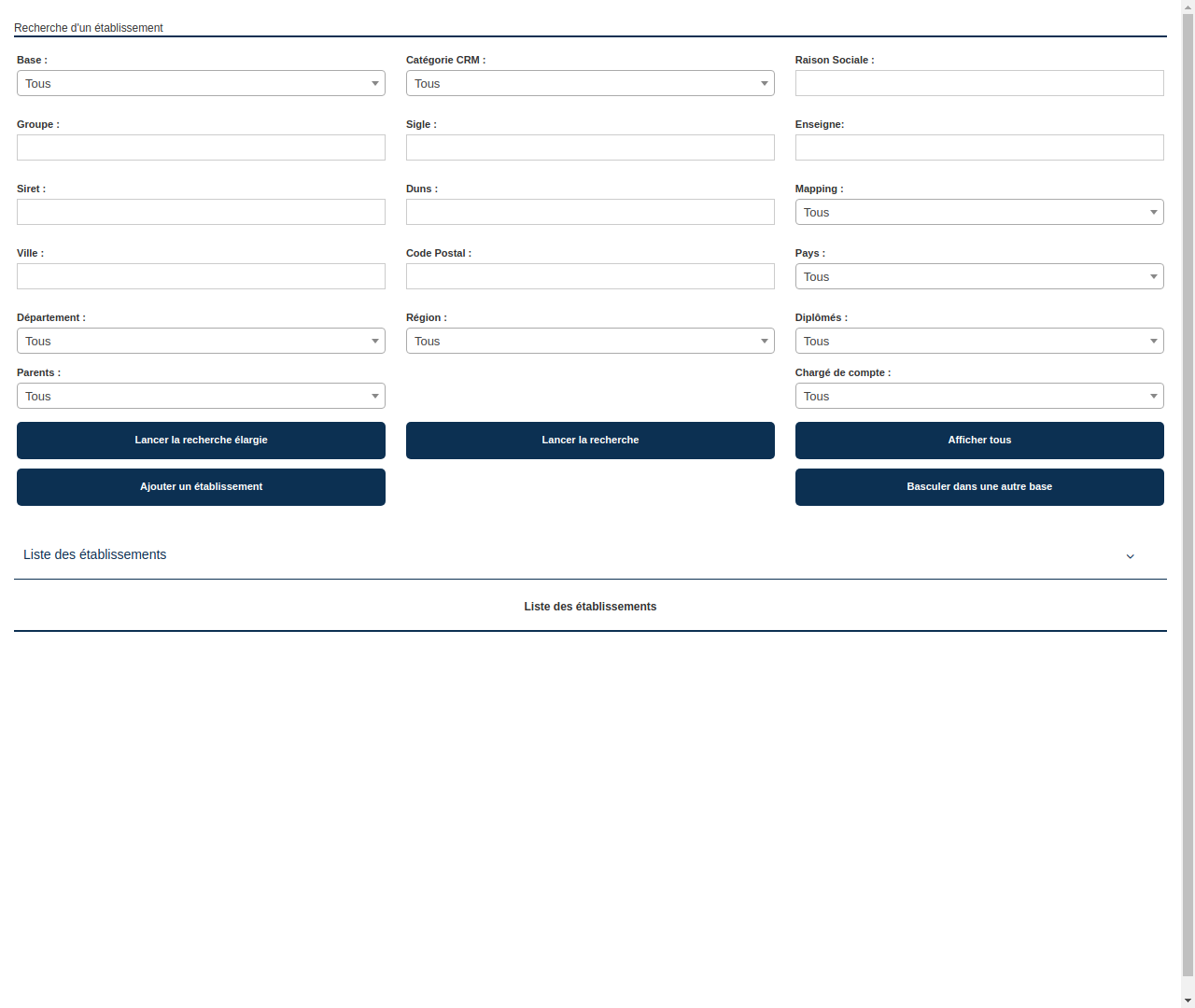Screen dimensions: 1195x1008
Task: Click the Code Postal input field
Action: click(x=590, y=276)
